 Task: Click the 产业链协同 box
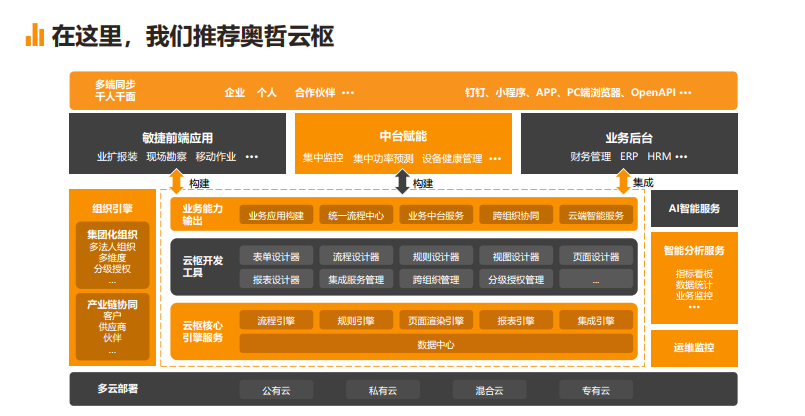pyautogui.click(x=112, y=327)
